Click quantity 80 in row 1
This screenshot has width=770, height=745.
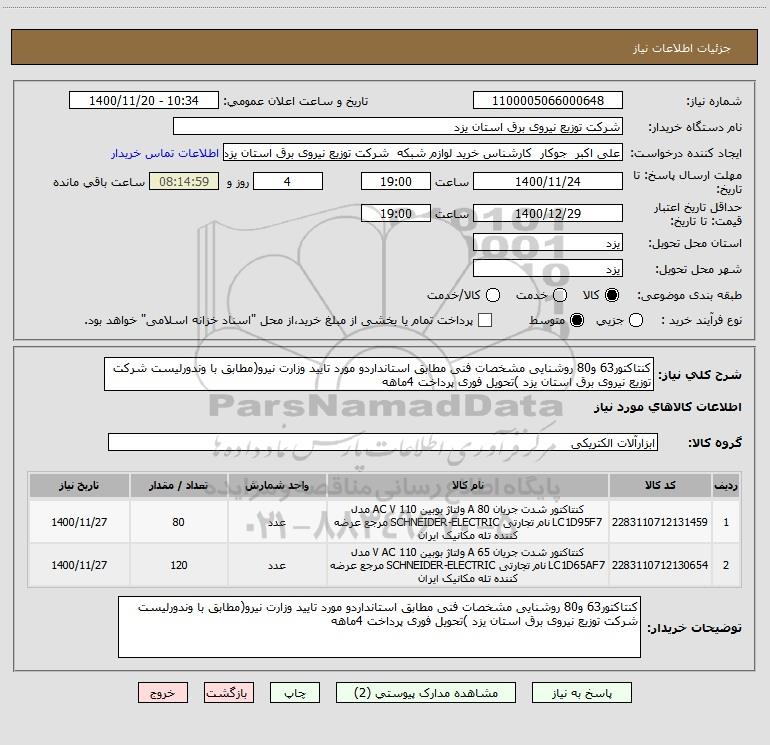click(178, 522)
